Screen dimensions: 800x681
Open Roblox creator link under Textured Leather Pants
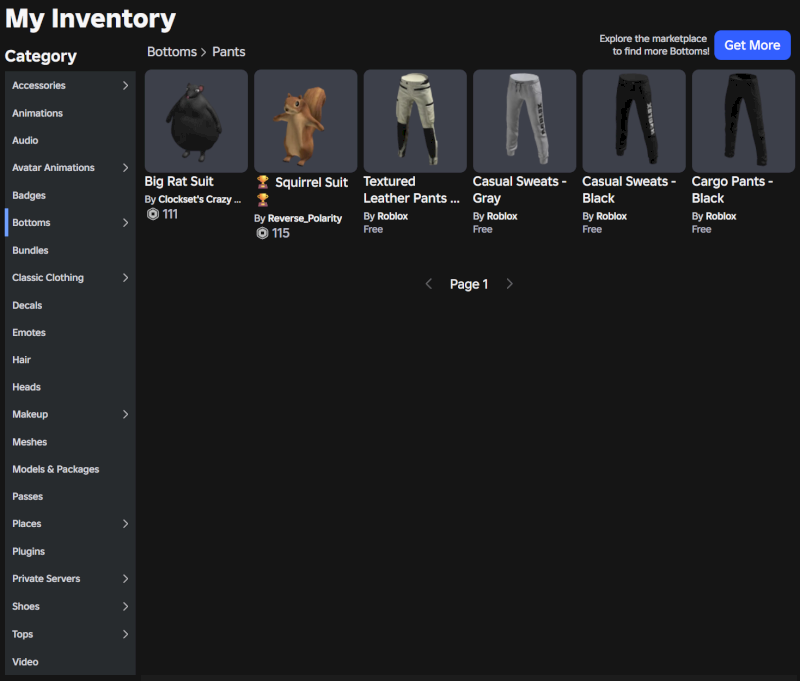point(392,216)
